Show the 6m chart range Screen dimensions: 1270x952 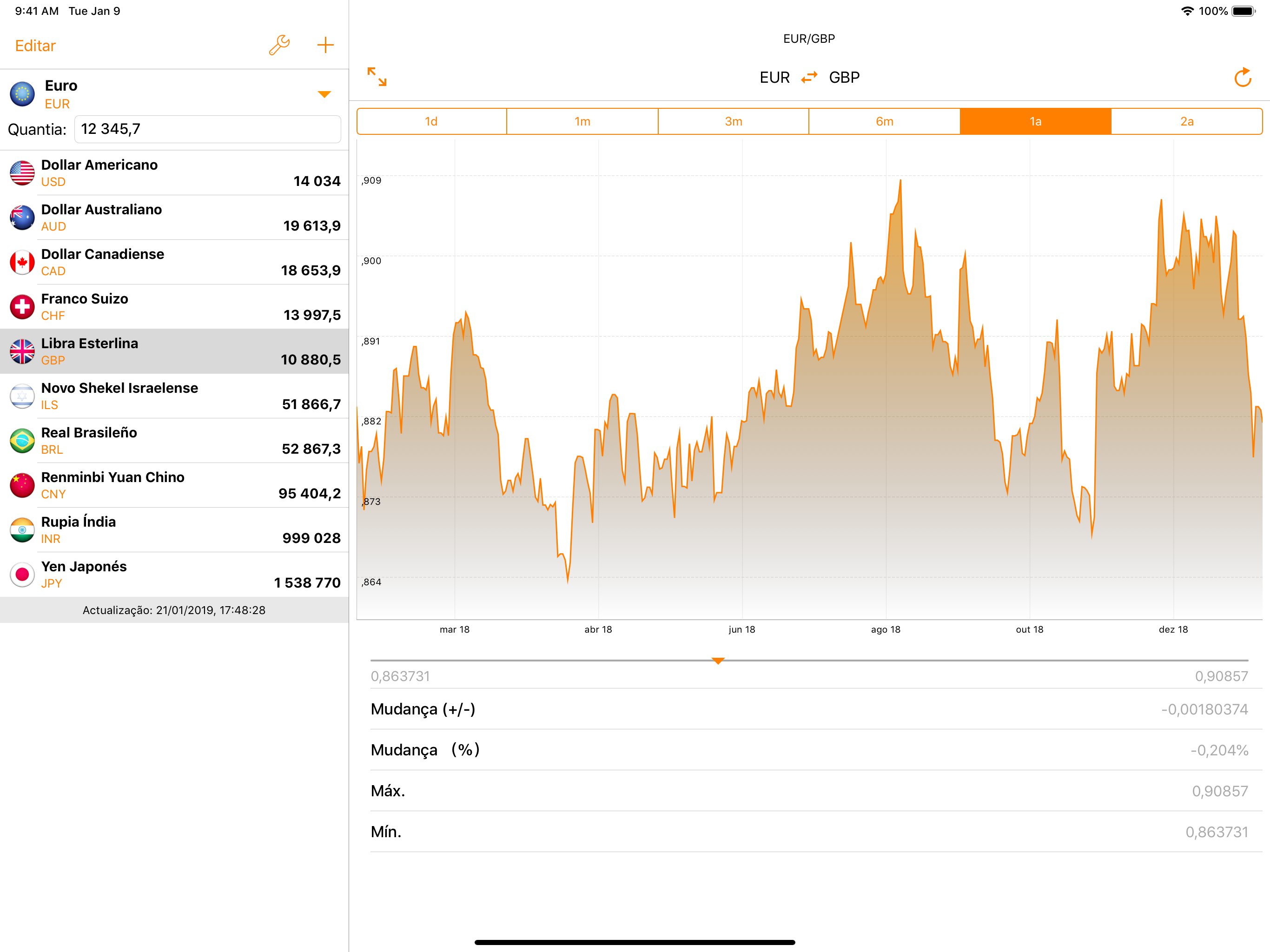click(884, 122)
